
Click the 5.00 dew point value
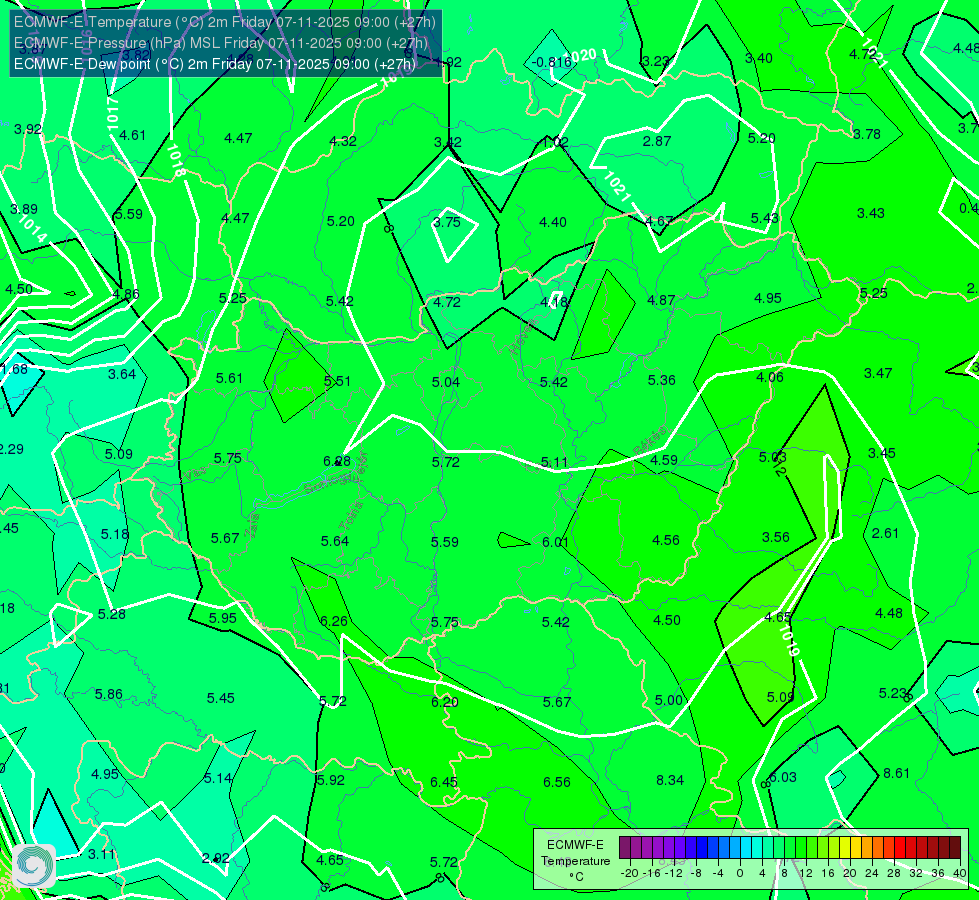pyautogui.click(x=669, y=700)
